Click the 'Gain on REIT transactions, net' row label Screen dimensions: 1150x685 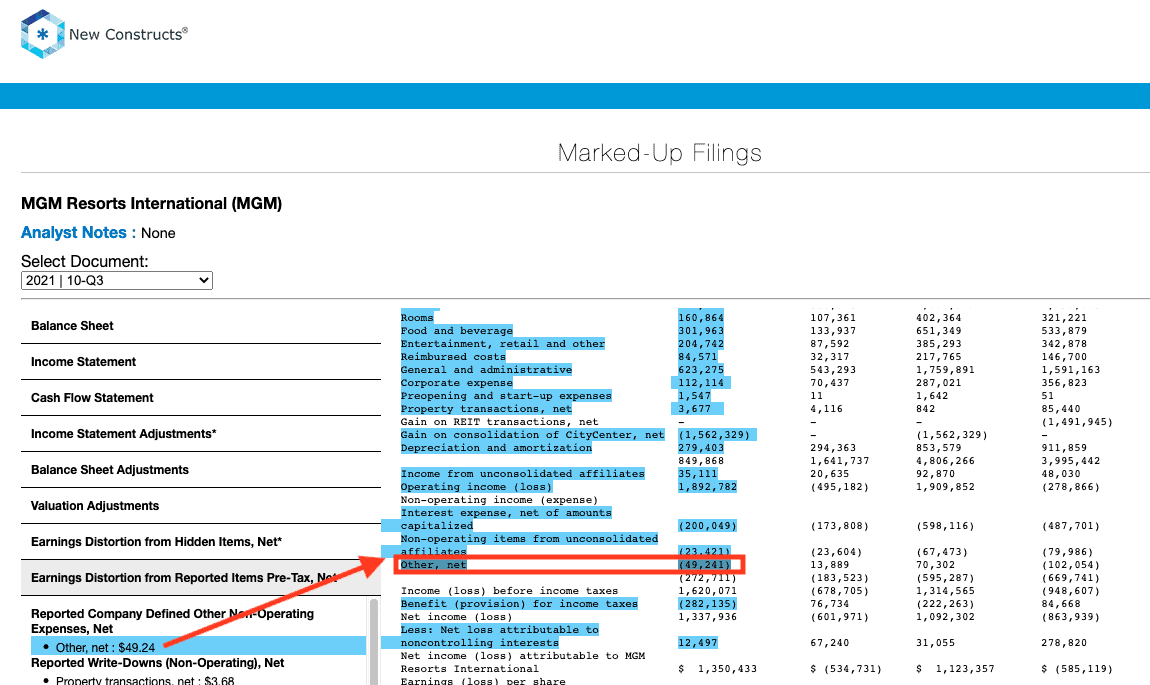(499, 422)
